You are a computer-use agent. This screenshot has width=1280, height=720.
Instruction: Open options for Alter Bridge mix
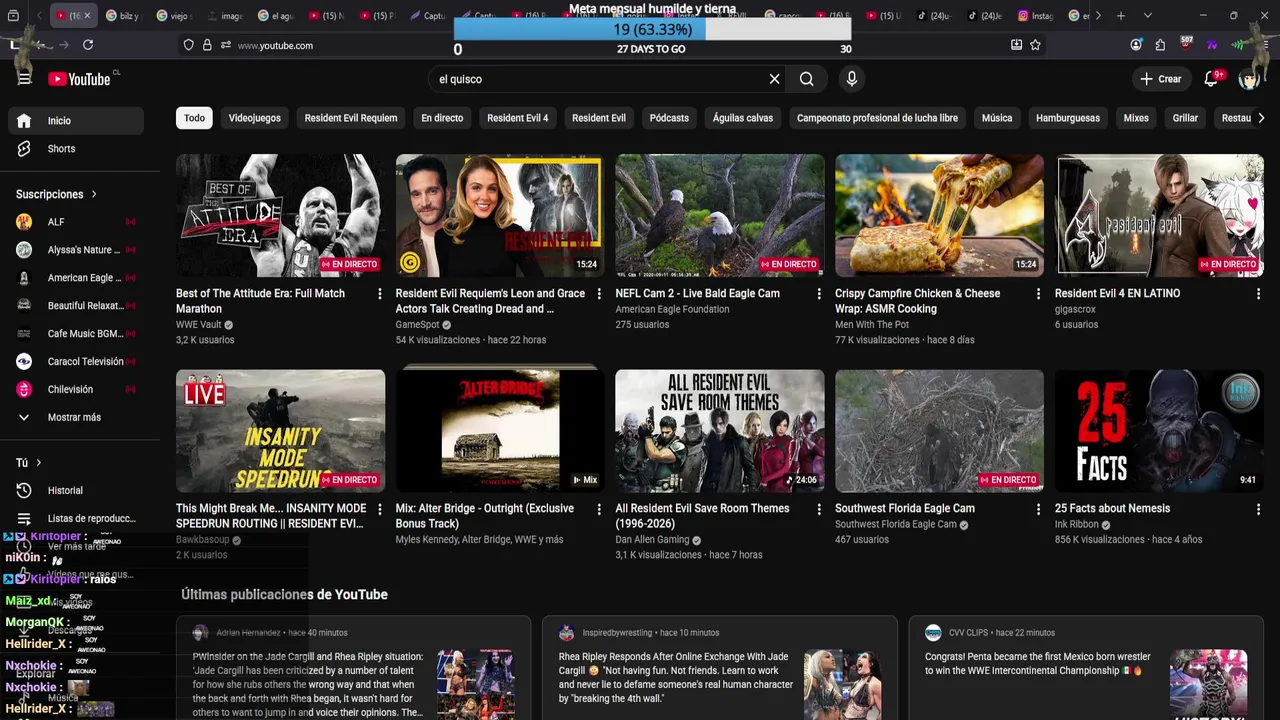coord(599,509)
